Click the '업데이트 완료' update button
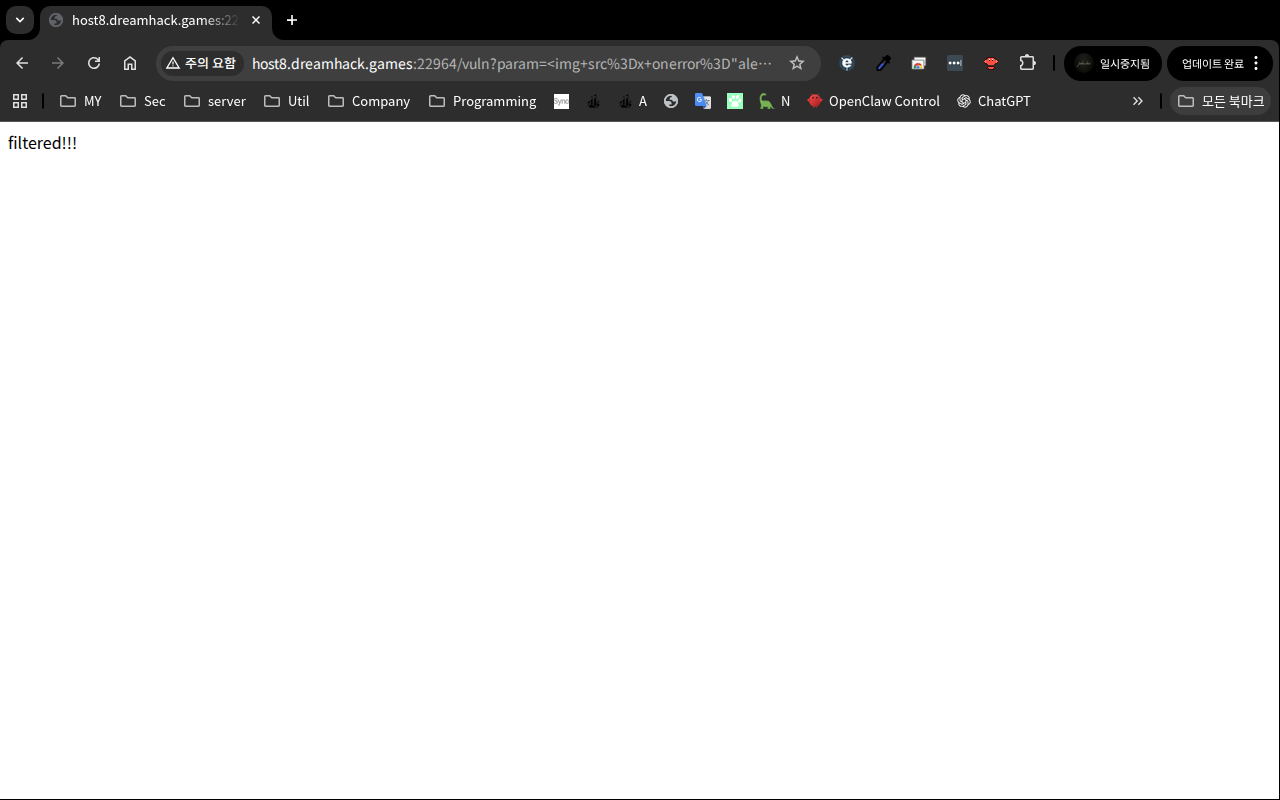 tap(1219, 63)
